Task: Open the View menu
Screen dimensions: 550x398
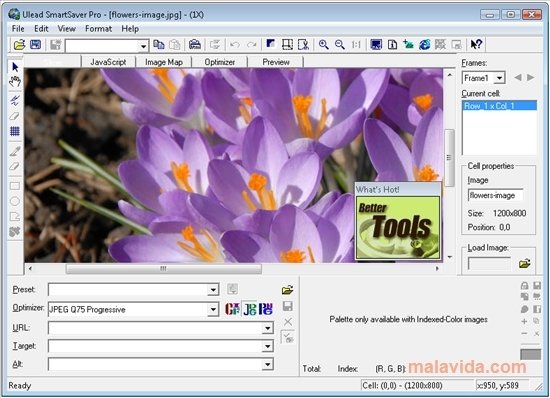Action: point(67,29)
